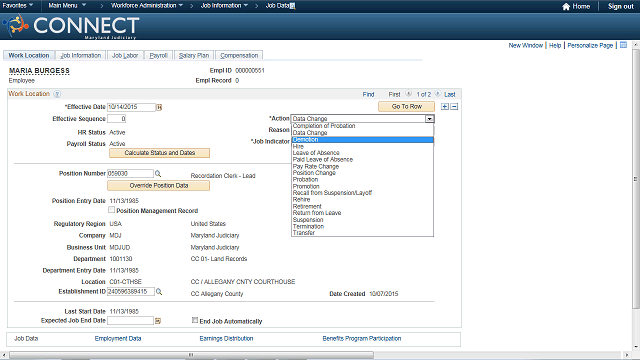Show the next row with the arrow icon
This screenshot has width=640, height=360.
[x=438, y=94]
